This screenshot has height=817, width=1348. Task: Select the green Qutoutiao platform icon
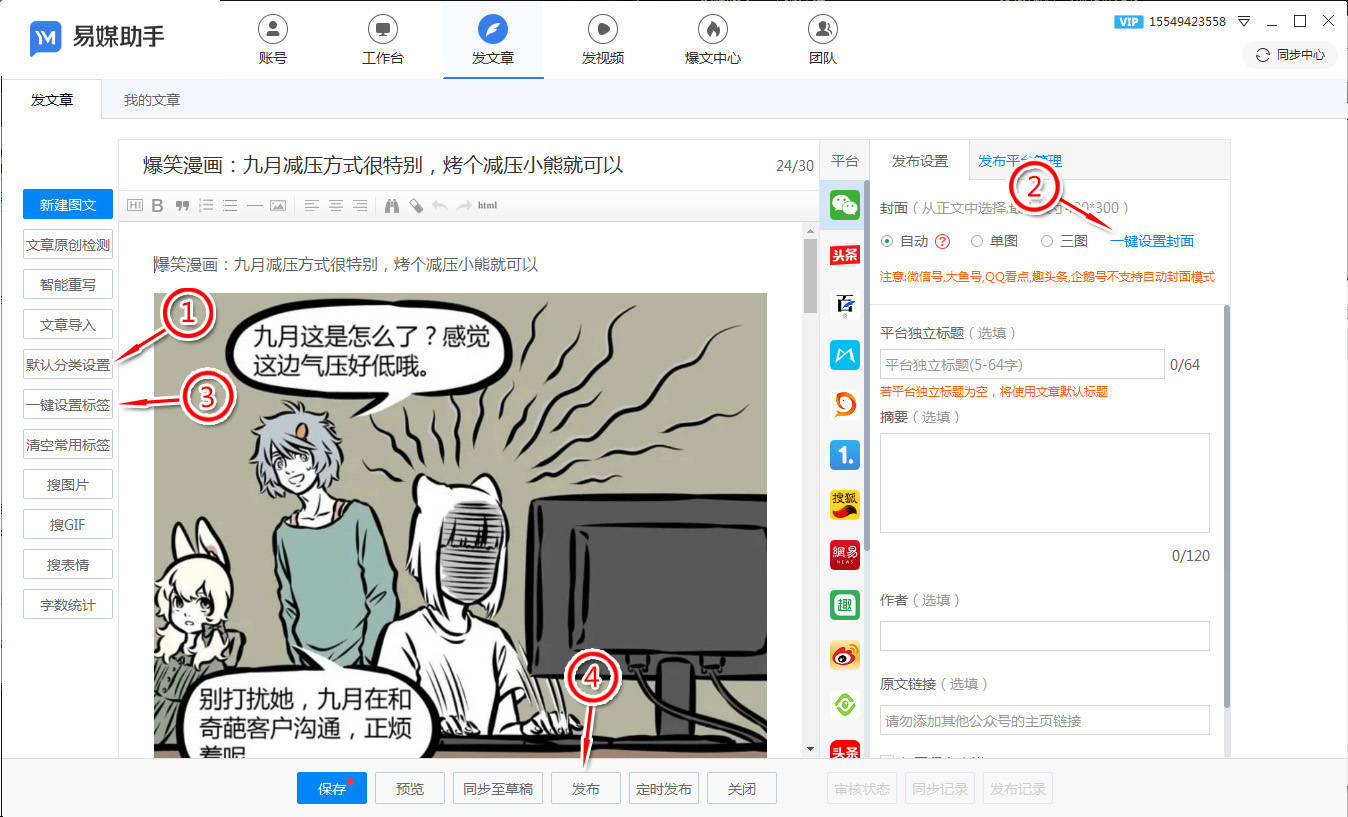click(845, 605)
